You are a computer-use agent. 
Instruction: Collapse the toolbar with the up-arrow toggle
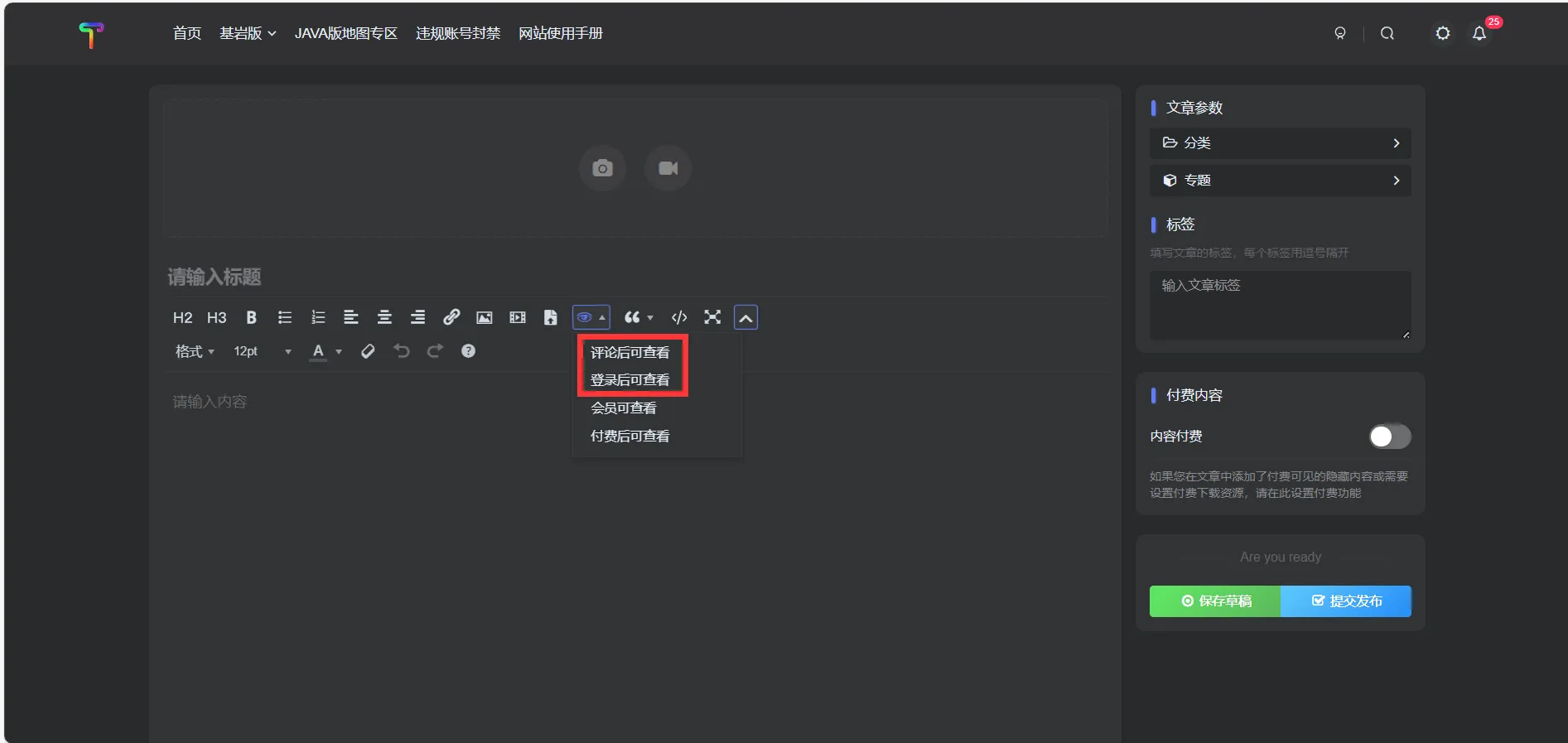tap(745, 317)
